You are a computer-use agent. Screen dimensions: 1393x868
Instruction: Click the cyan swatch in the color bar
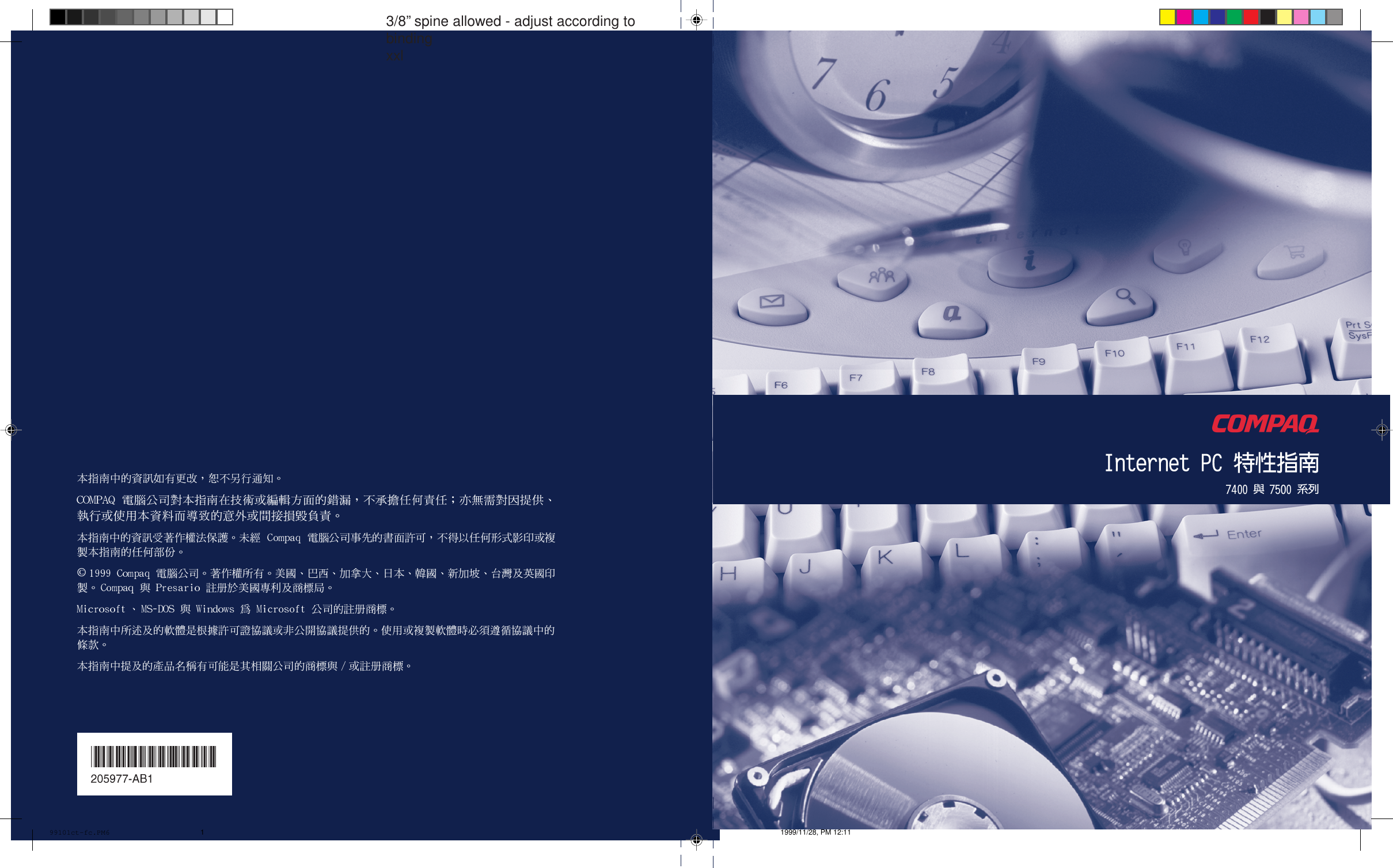click(x=1200, y=17)
